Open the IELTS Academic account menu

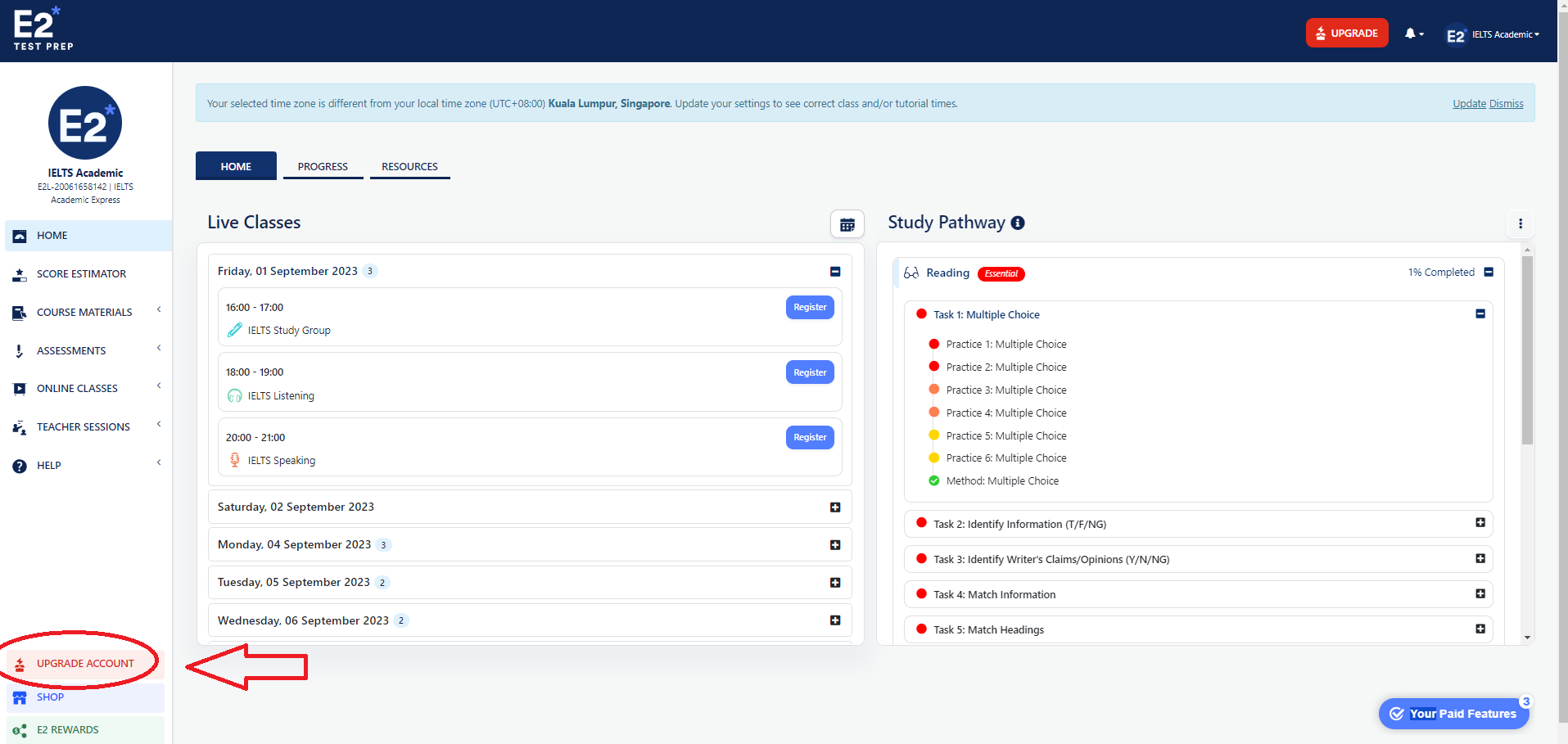pos(1493,34)
